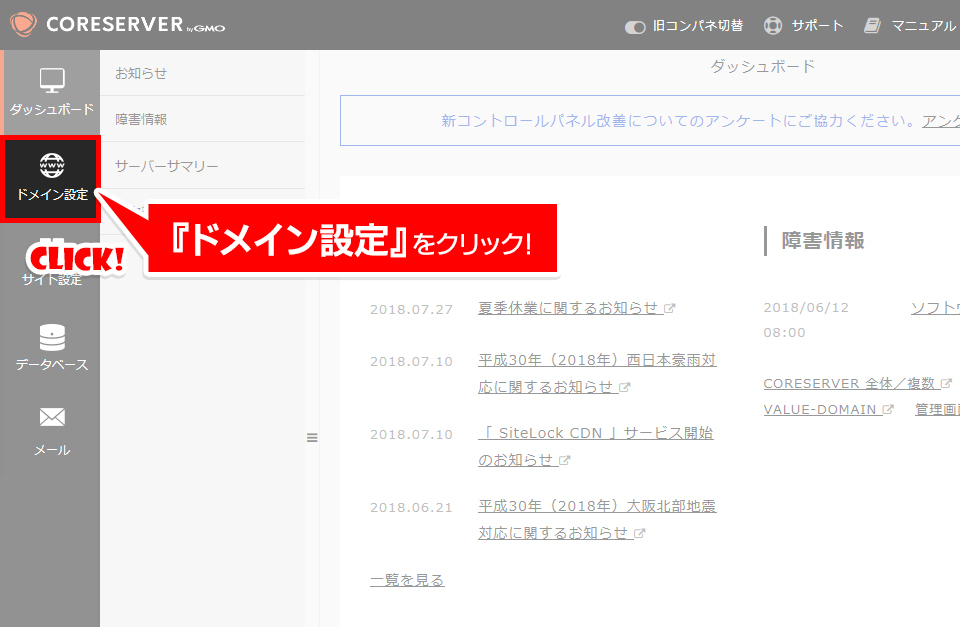Click the サポート lifebuoy icon
This screenshot has width=960, height=627.
click(773, 26)
